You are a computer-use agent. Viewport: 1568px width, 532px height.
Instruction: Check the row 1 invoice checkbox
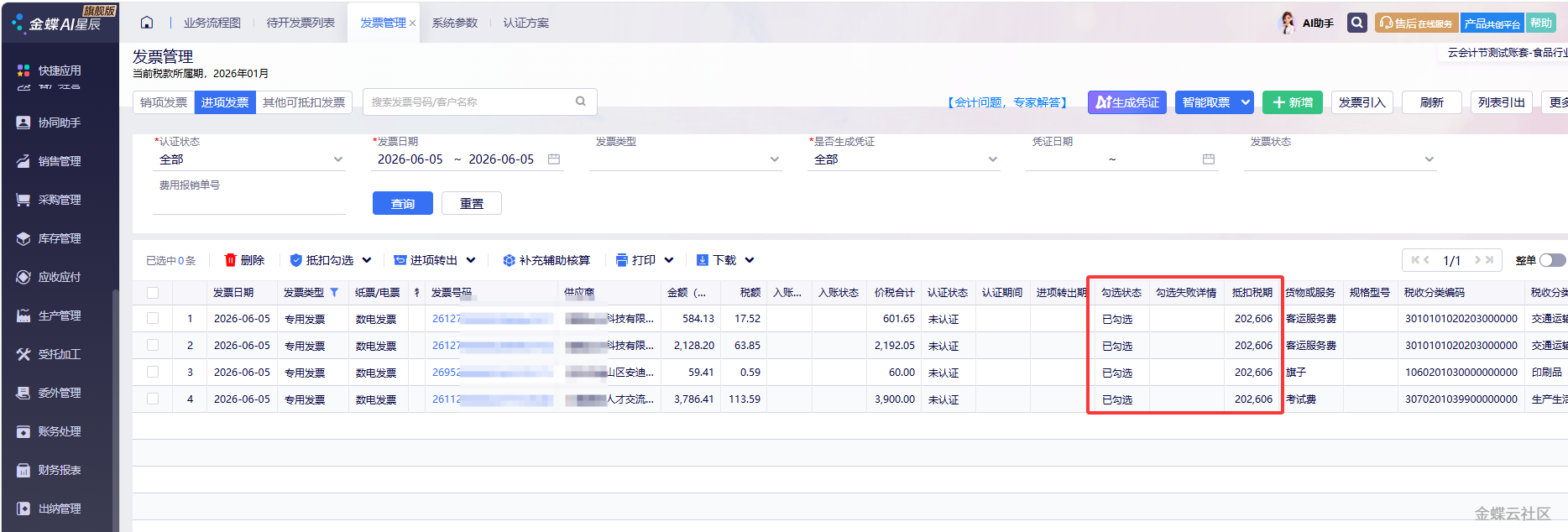click(x=153, y=319)
